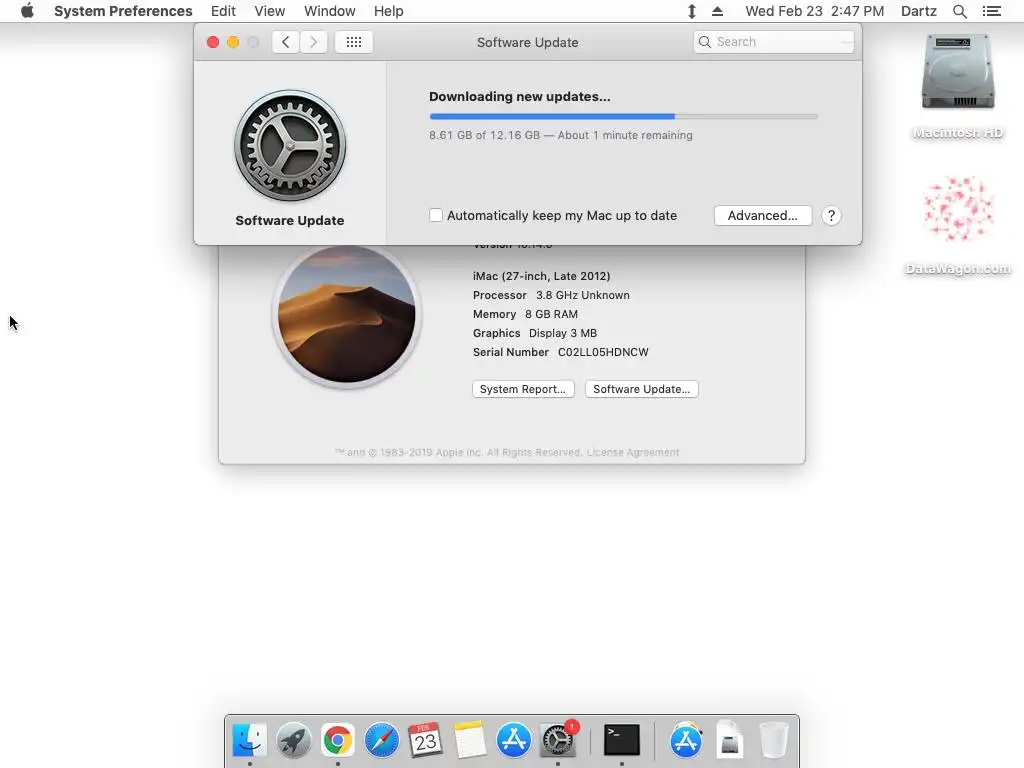The width and height of the screenshot is (1024, 768).
Task: Click the large Software Update gear icon
Action: coord(290,146)
